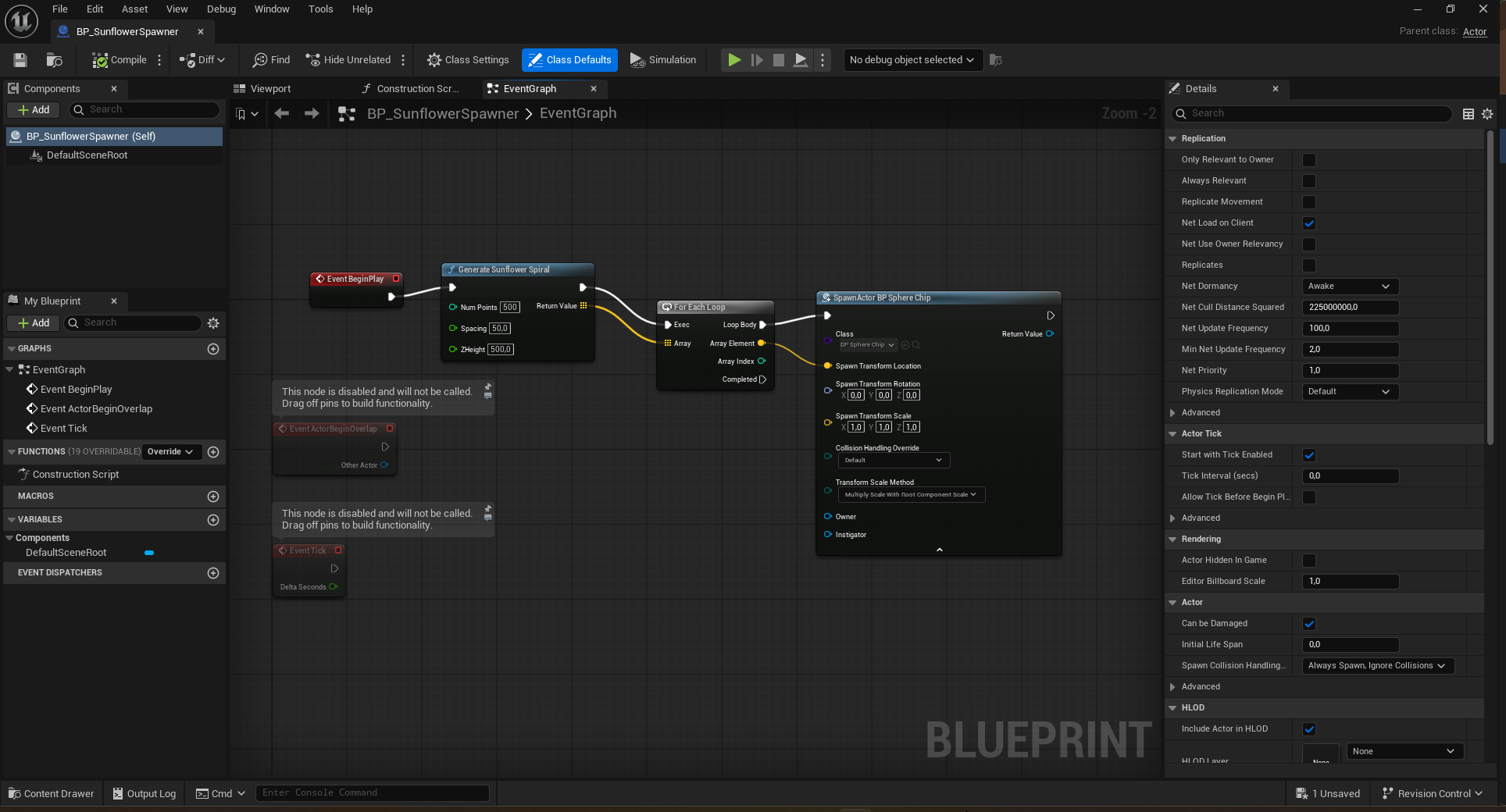Image resolution: width=1506 pixels, height=812 pixels.
Task: Play the blueprint in editor
Action: [x=734, y=60]
